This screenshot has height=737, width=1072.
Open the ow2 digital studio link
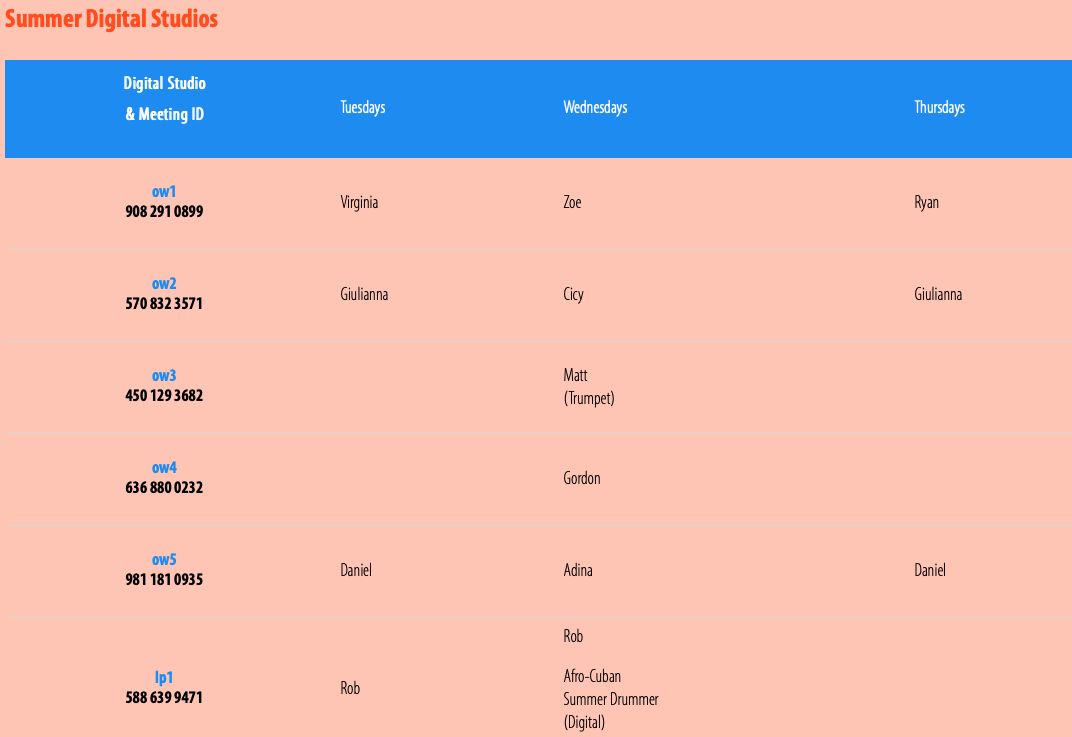(164, 284)
